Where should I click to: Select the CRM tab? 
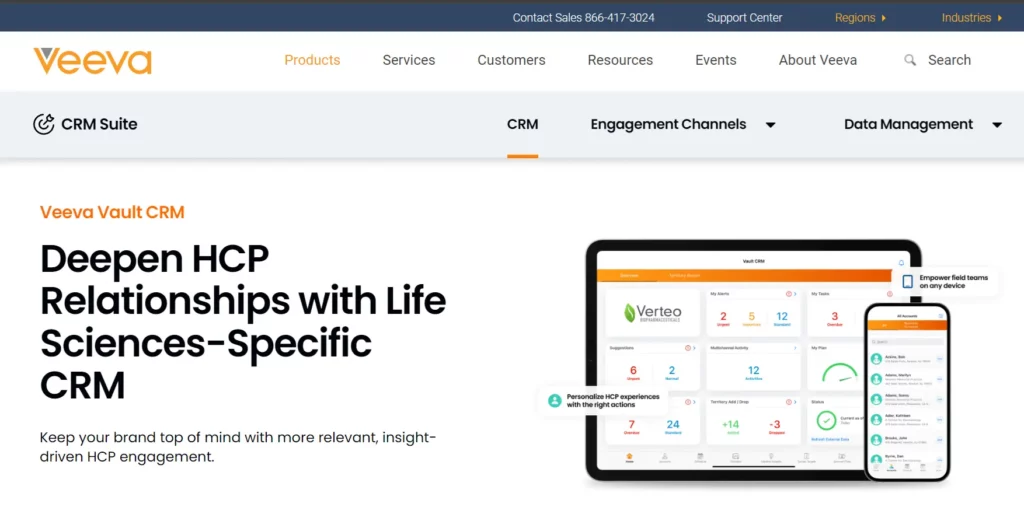coord(522,124)
